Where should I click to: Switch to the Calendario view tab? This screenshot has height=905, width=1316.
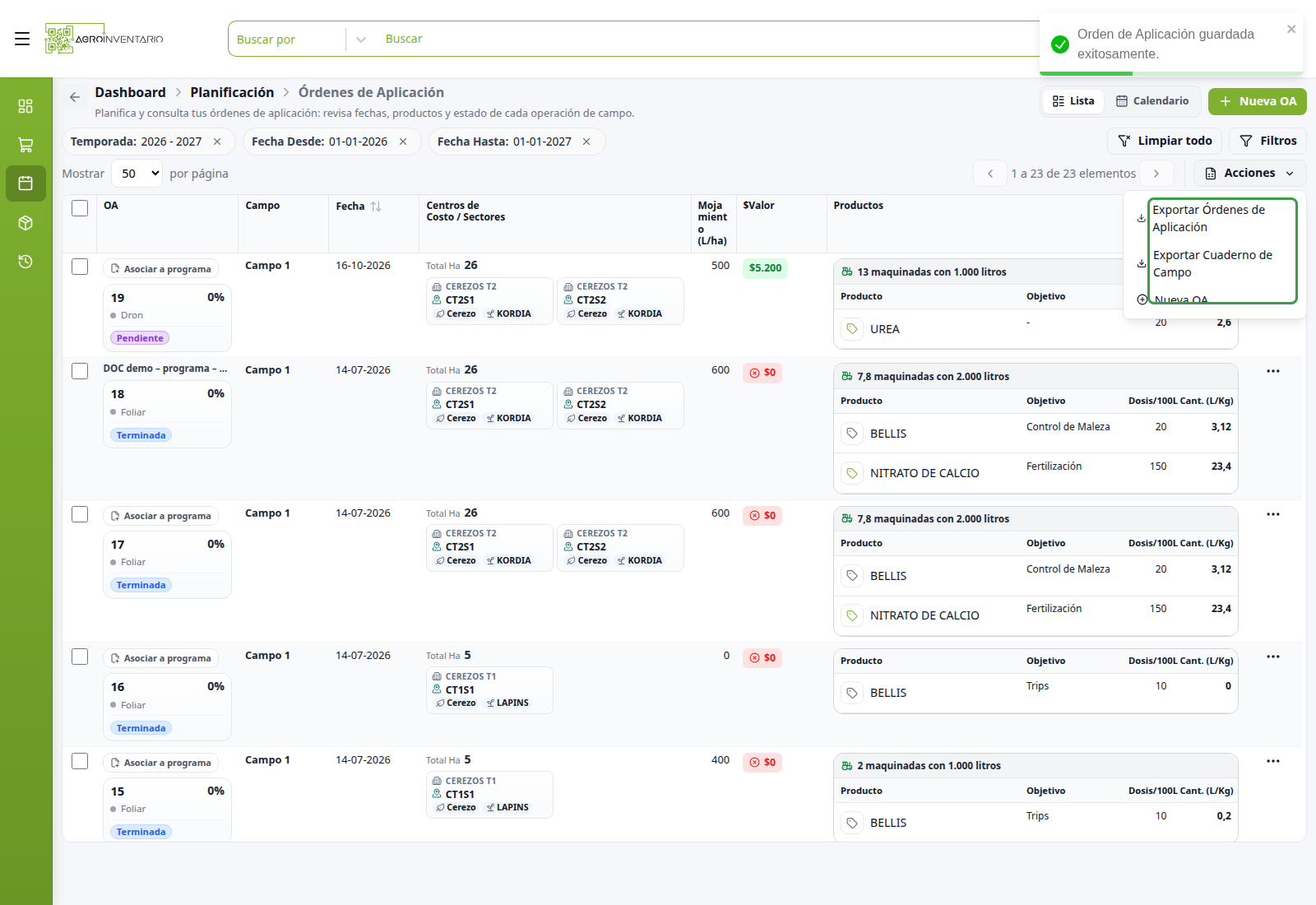(x=1152, y=101)
